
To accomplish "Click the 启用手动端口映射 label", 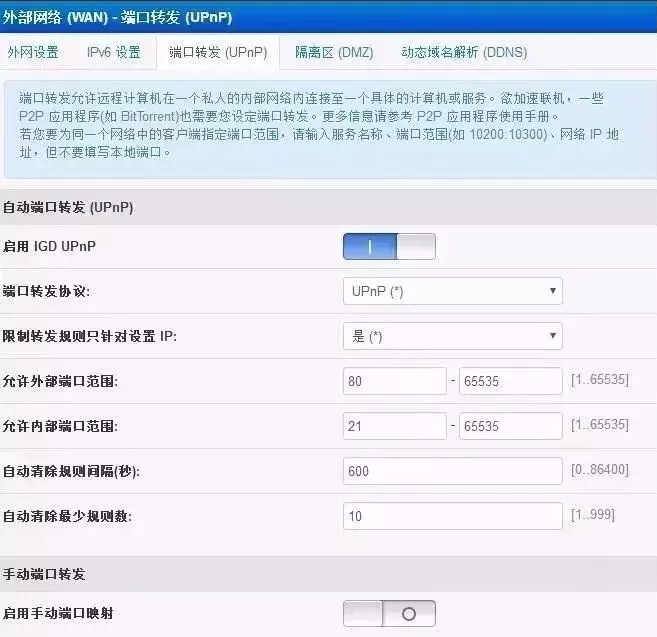I will pos(58,614).
